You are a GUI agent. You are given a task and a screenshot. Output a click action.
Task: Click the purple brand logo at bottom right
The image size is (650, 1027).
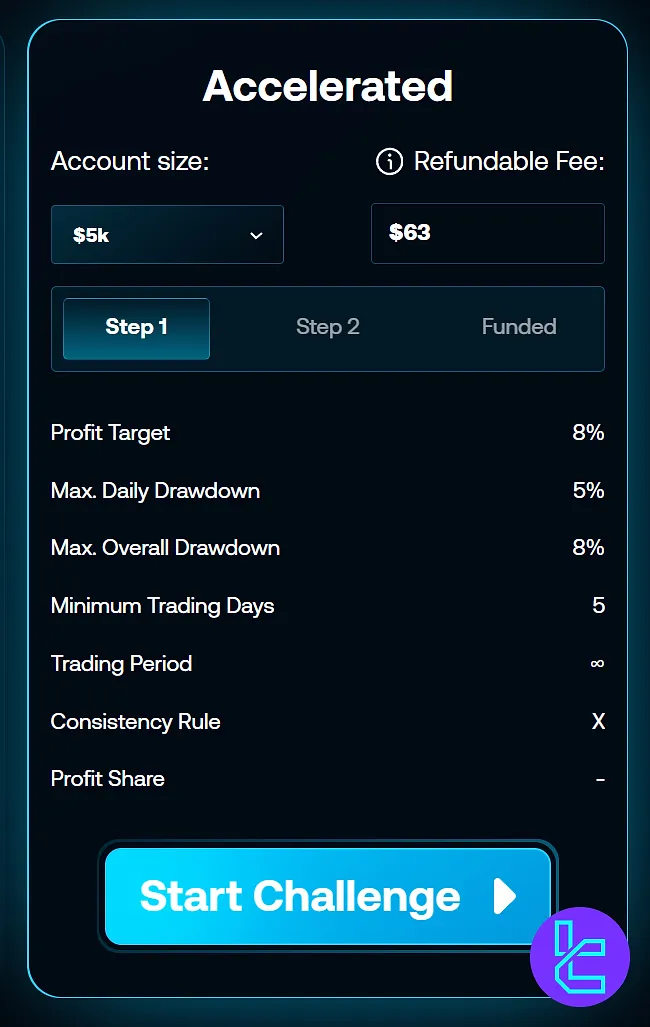click(x=580, y=956)
